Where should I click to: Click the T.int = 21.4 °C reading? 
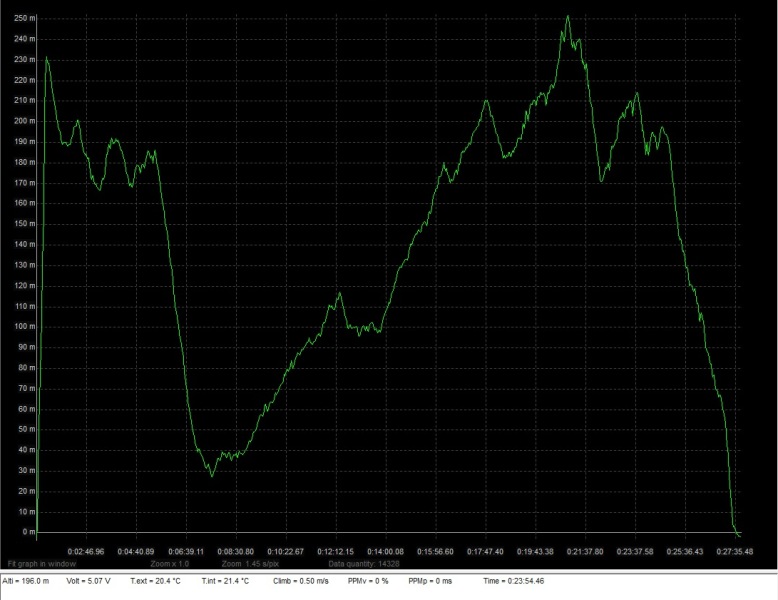pyautogui.click(x=226, y=580)
